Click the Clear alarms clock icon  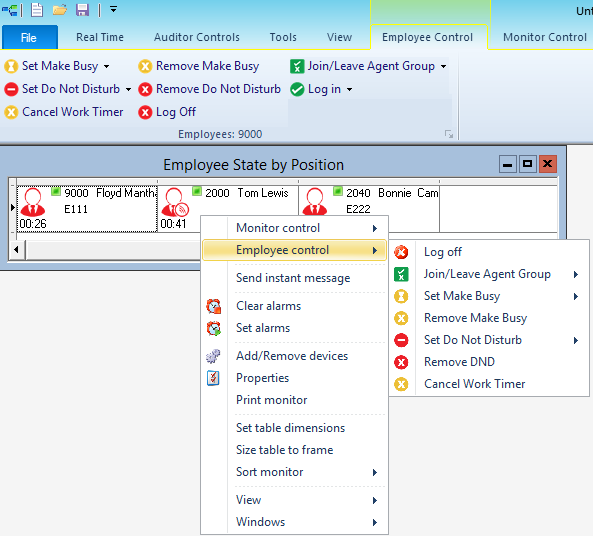click(214, 306)
